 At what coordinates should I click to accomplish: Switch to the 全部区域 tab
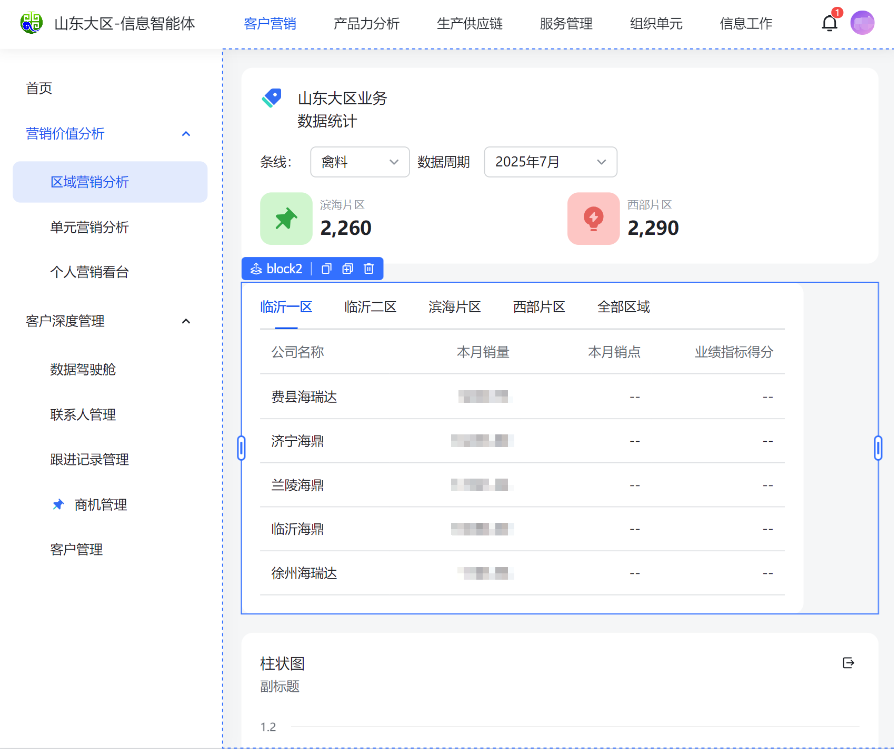point(623,307)
